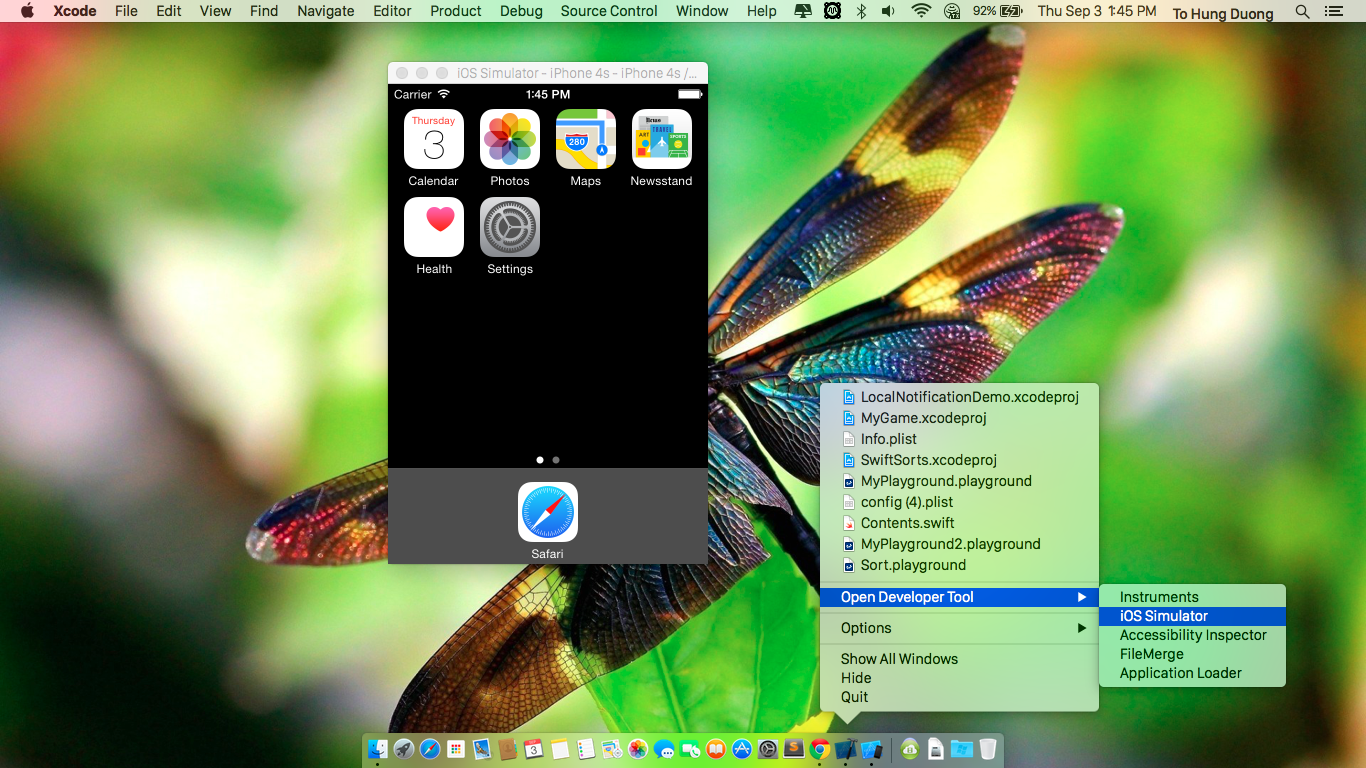Open Sublime Text from the Dock
Image resolution: width=1366 pixels, height=768 pixels.
(x=794, y=749)
